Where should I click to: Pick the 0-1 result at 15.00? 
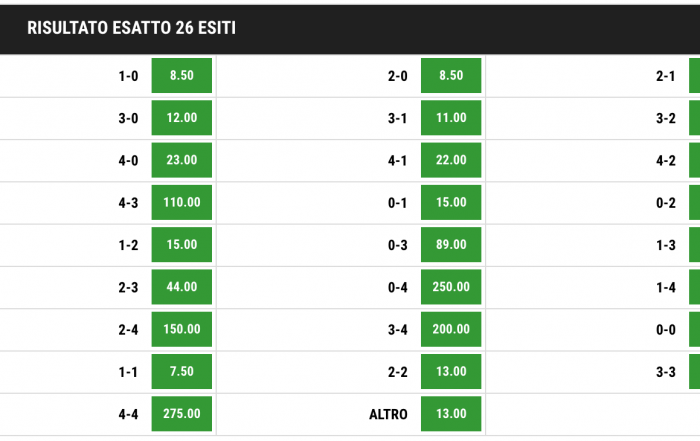point(451,202)
